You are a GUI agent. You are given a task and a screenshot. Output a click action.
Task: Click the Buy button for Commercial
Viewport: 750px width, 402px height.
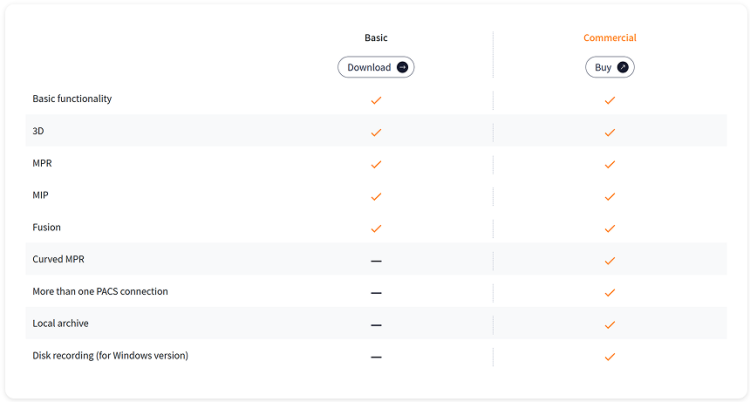(610, 67)
